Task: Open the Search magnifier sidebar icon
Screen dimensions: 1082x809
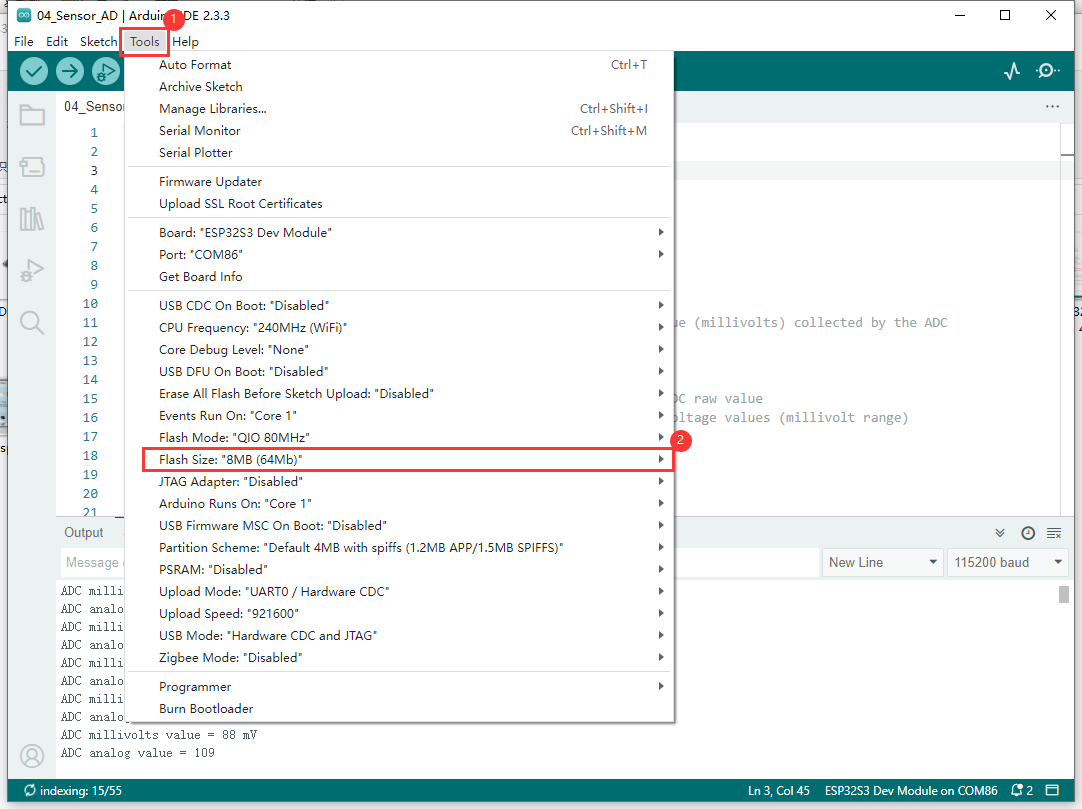Action: tap(32, 322)
